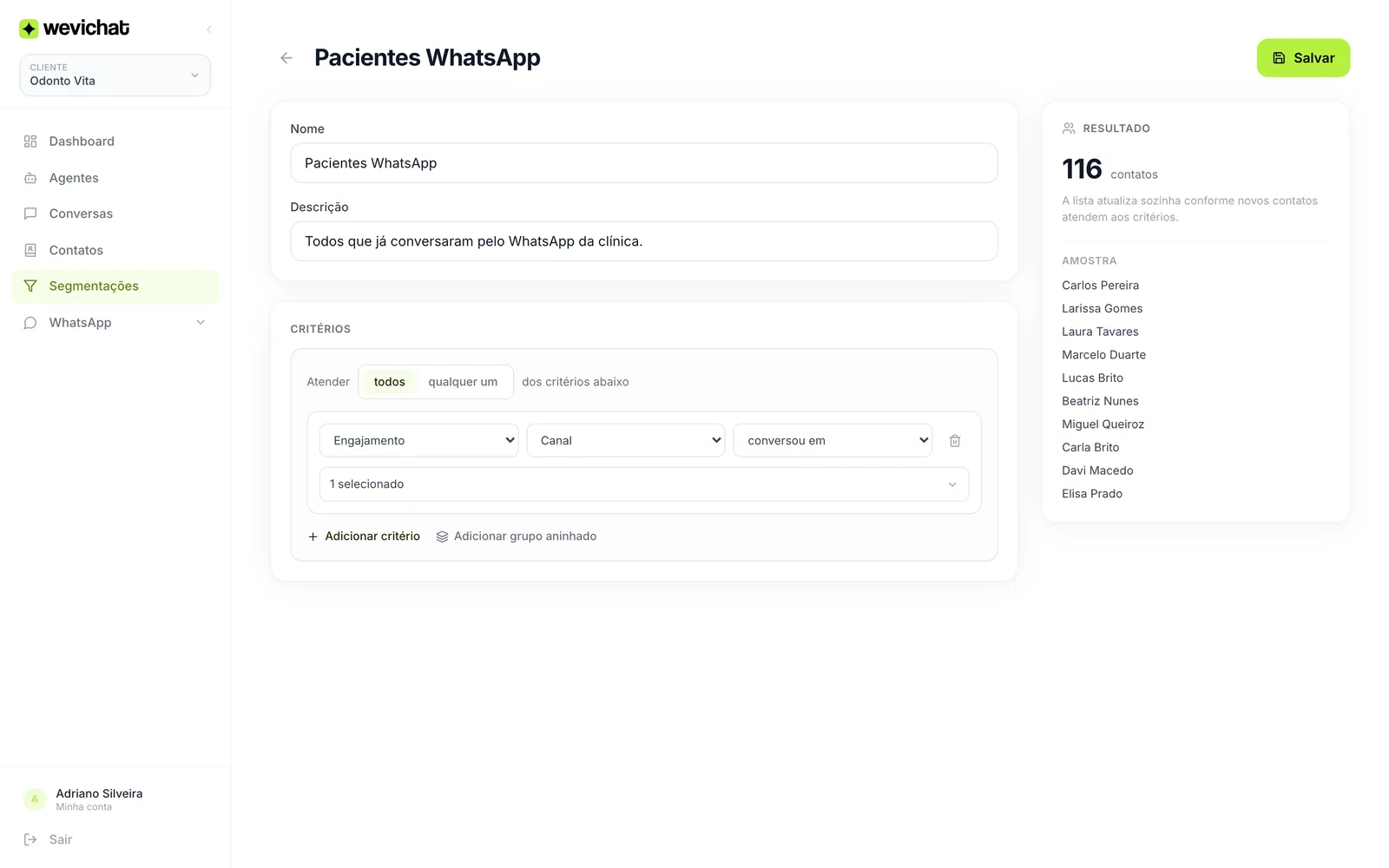Click the Agentes robot icon
1389x868 pixels.
click(30, 178)
